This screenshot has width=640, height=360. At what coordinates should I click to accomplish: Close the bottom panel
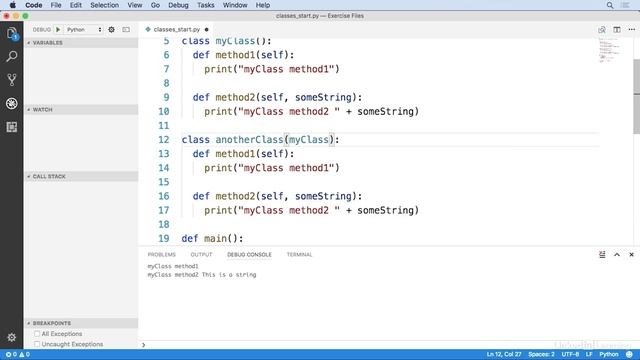(631, 254)
